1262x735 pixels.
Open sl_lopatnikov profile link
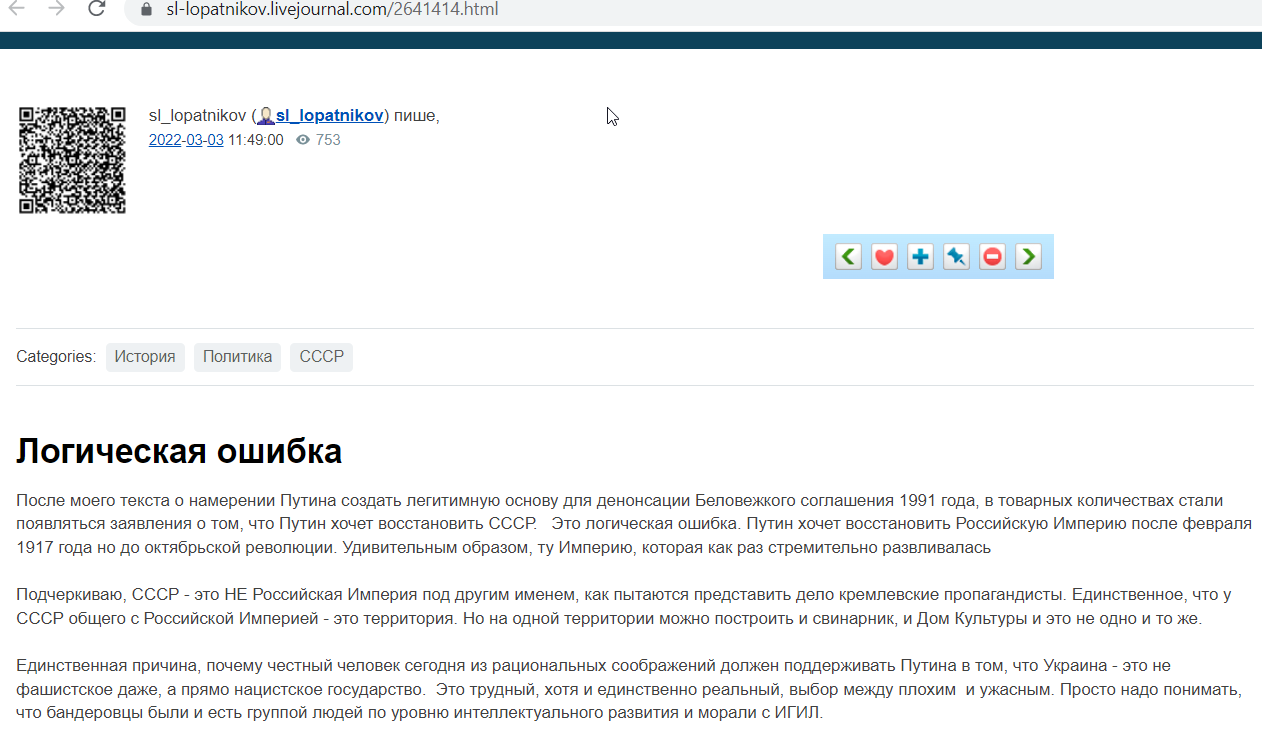pos(329,116)
